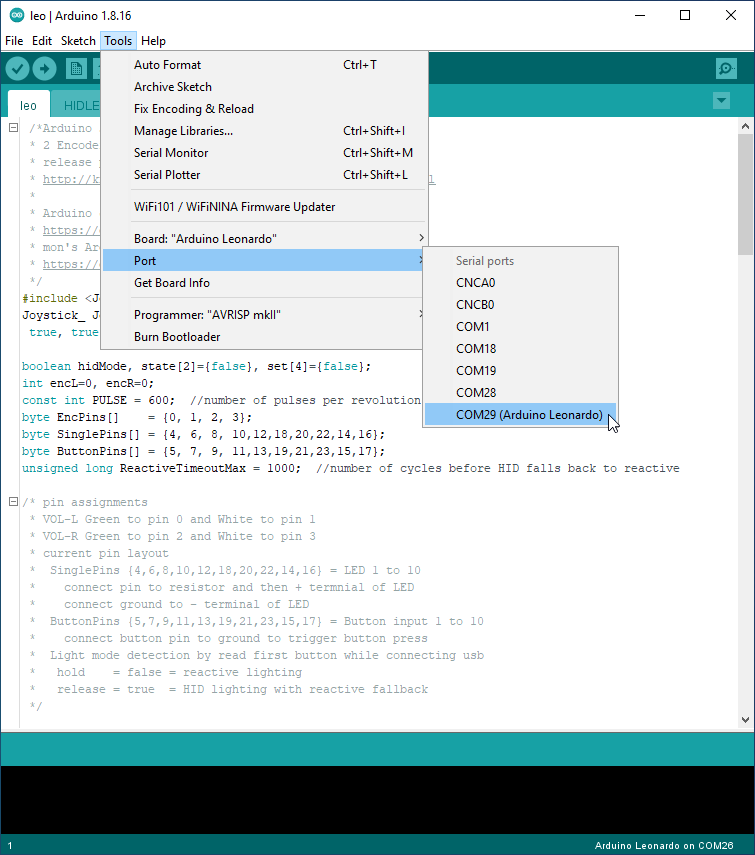Expand Programmer "AVRISP mkII" submenu

point(264,315)
